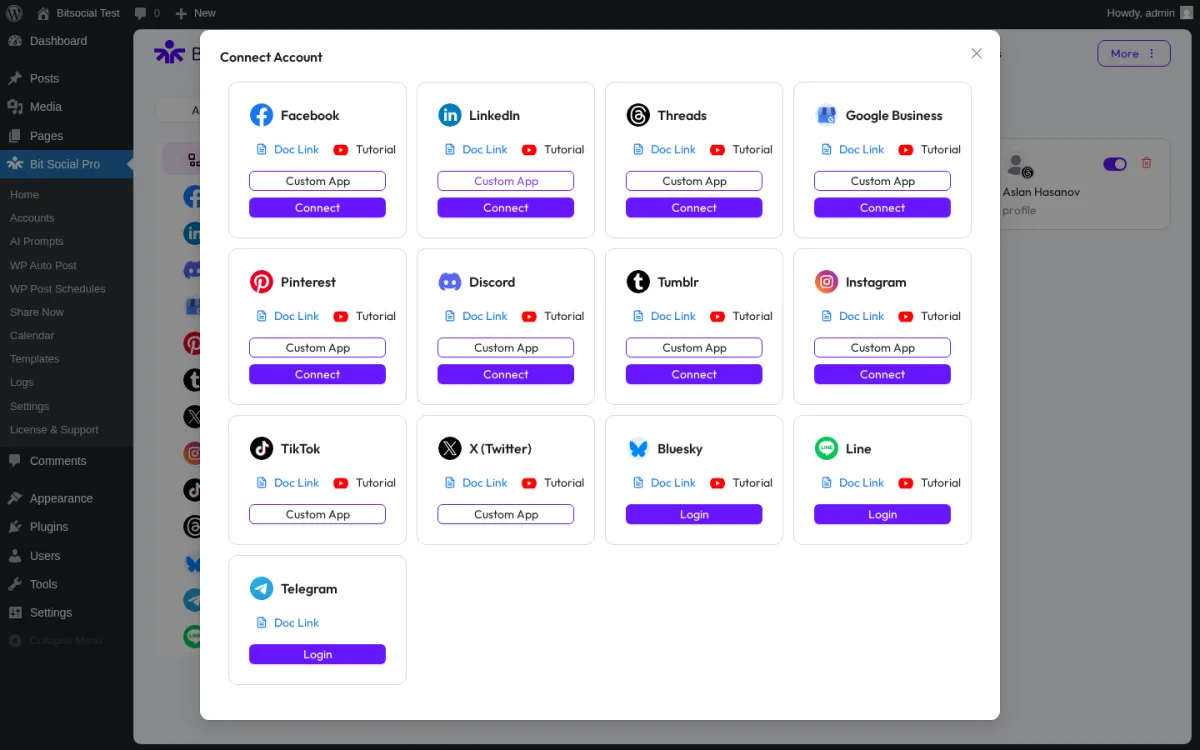1200x750 pixels.
Task: Click the Discord logo icon in the card
Action: (x=450, y=282)
